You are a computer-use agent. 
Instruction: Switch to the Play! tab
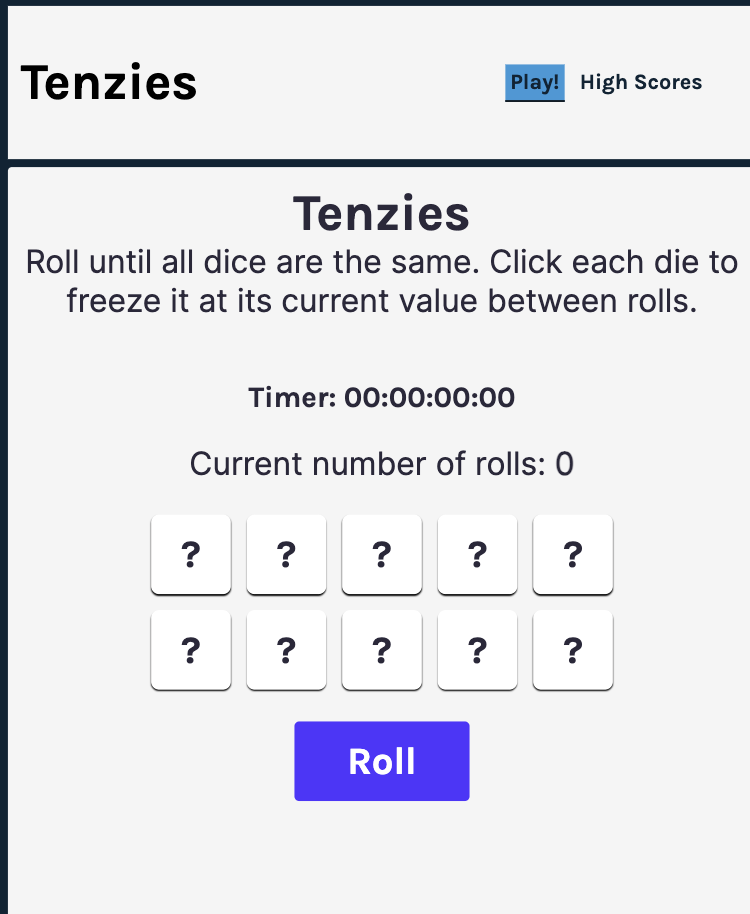point(535,83)
